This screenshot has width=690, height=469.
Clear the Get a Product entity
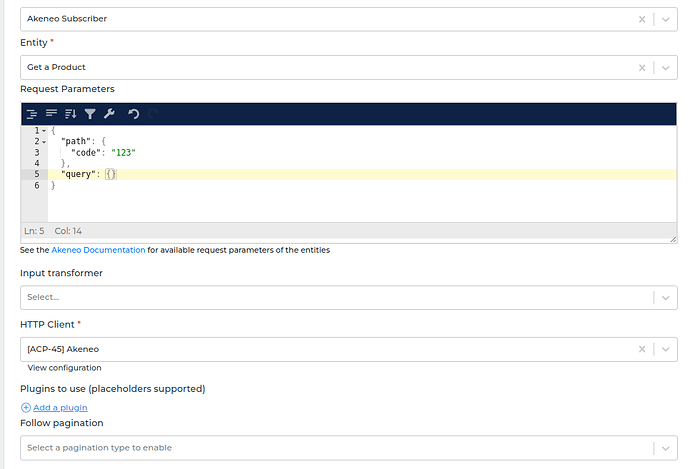click(x=642, y=68)
